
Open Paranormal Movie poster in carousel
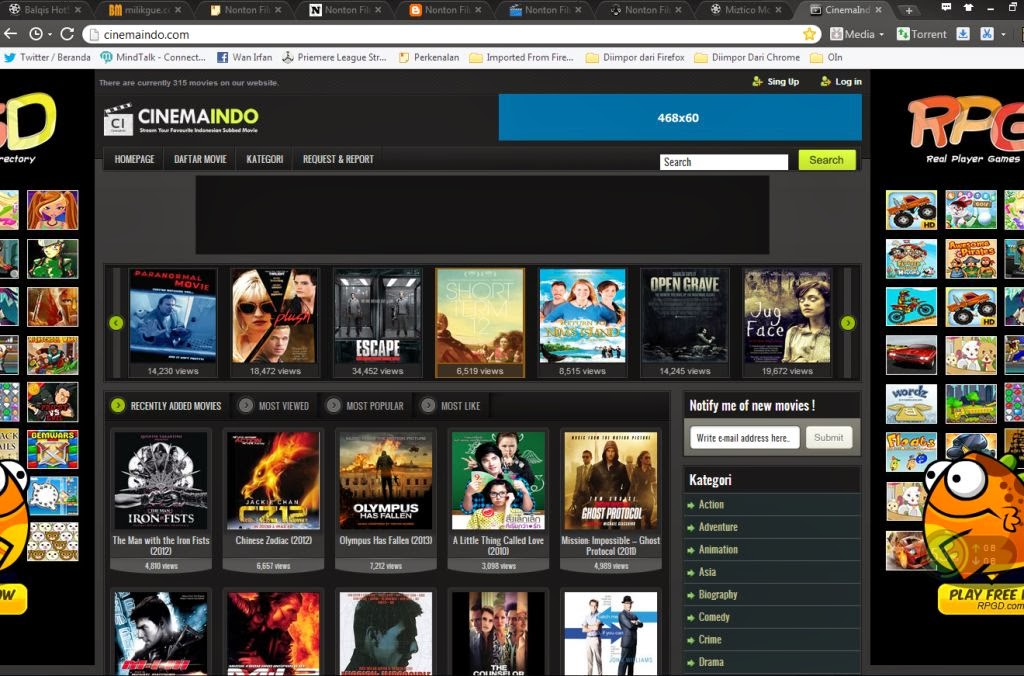point(172,316)
